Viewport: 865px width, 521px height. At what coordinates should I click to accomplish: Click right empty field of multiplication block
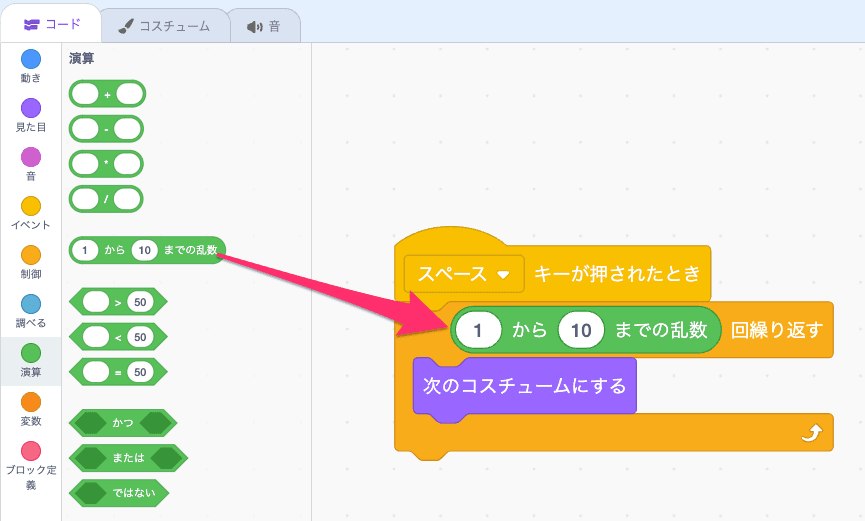(127, 164)
